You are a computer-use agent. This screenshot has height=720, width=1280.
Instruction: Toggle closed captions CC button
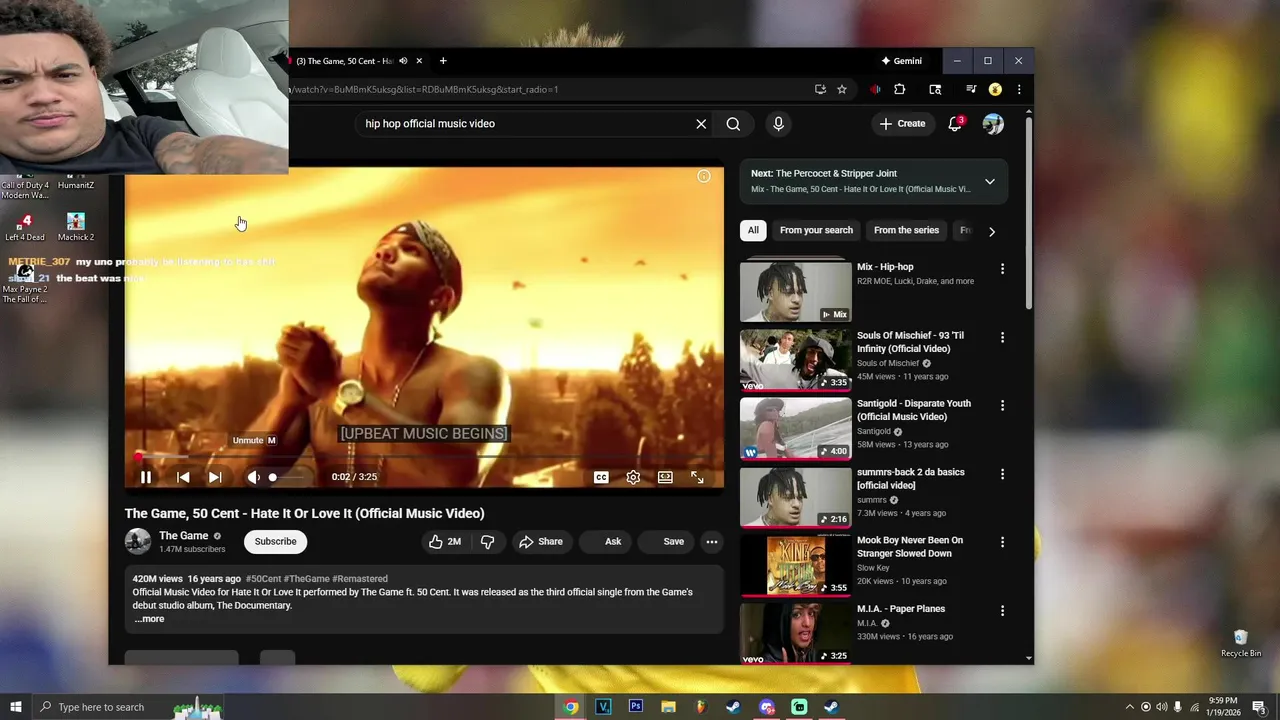pyautogui.click(x=601, y=477)
